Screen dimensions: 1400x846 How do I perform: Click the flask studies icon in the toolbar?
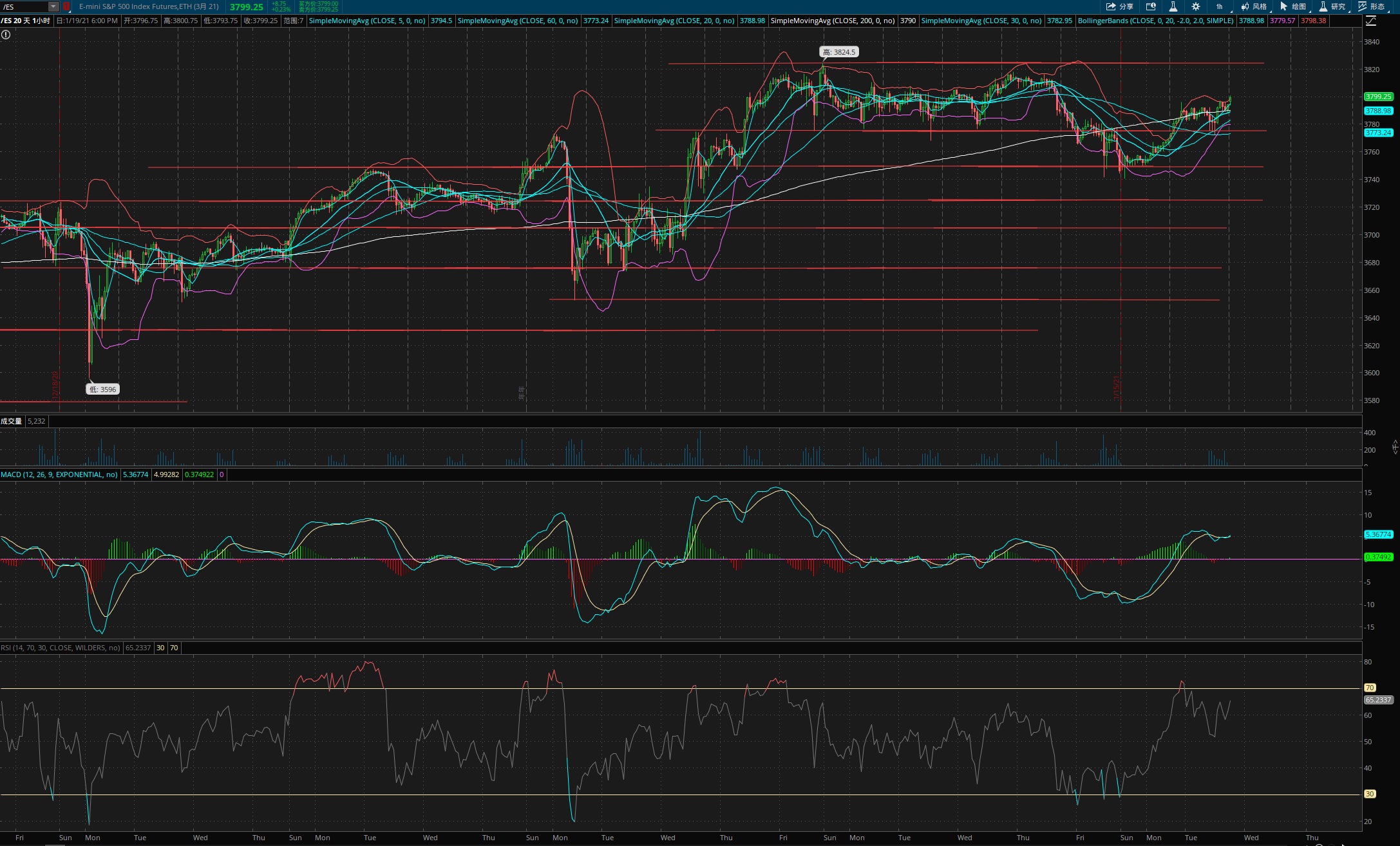(x=1173, y=6)
